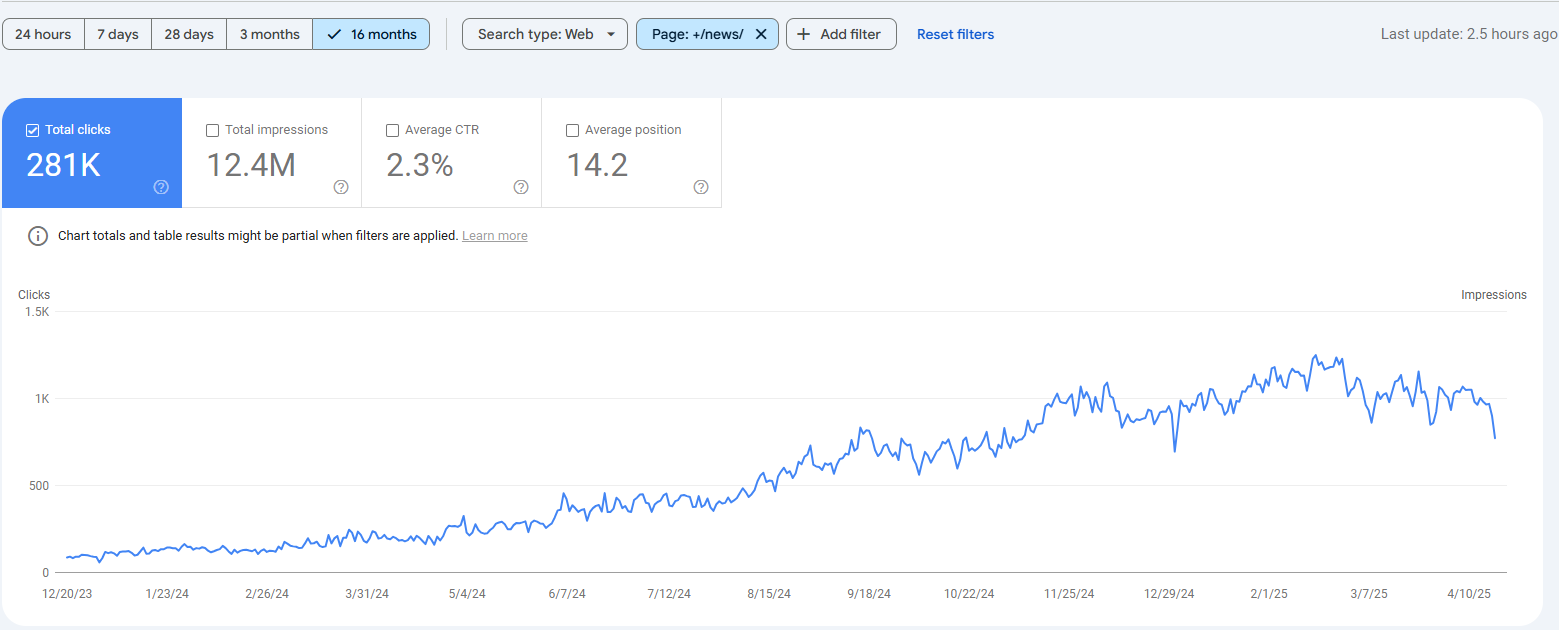Enable the Average CTR checkbox
1559x630 pixels.
click(x=392, y=130)
